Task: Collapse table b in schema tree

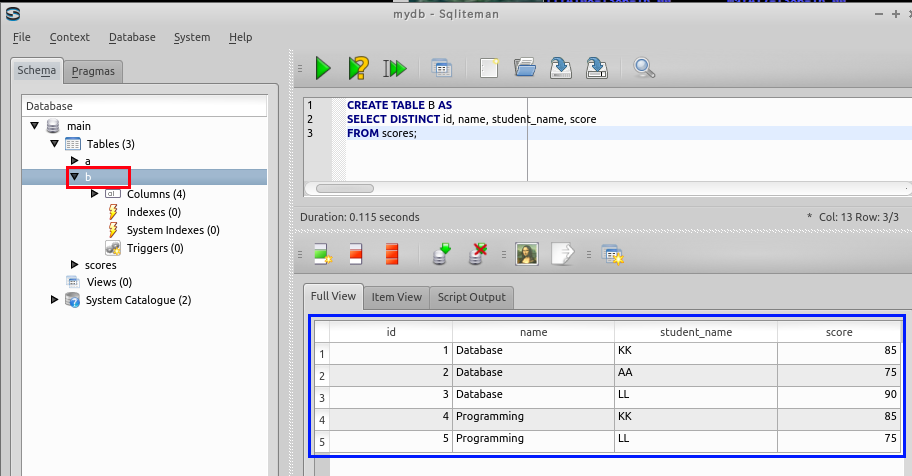Action: [x=74, y=176]
